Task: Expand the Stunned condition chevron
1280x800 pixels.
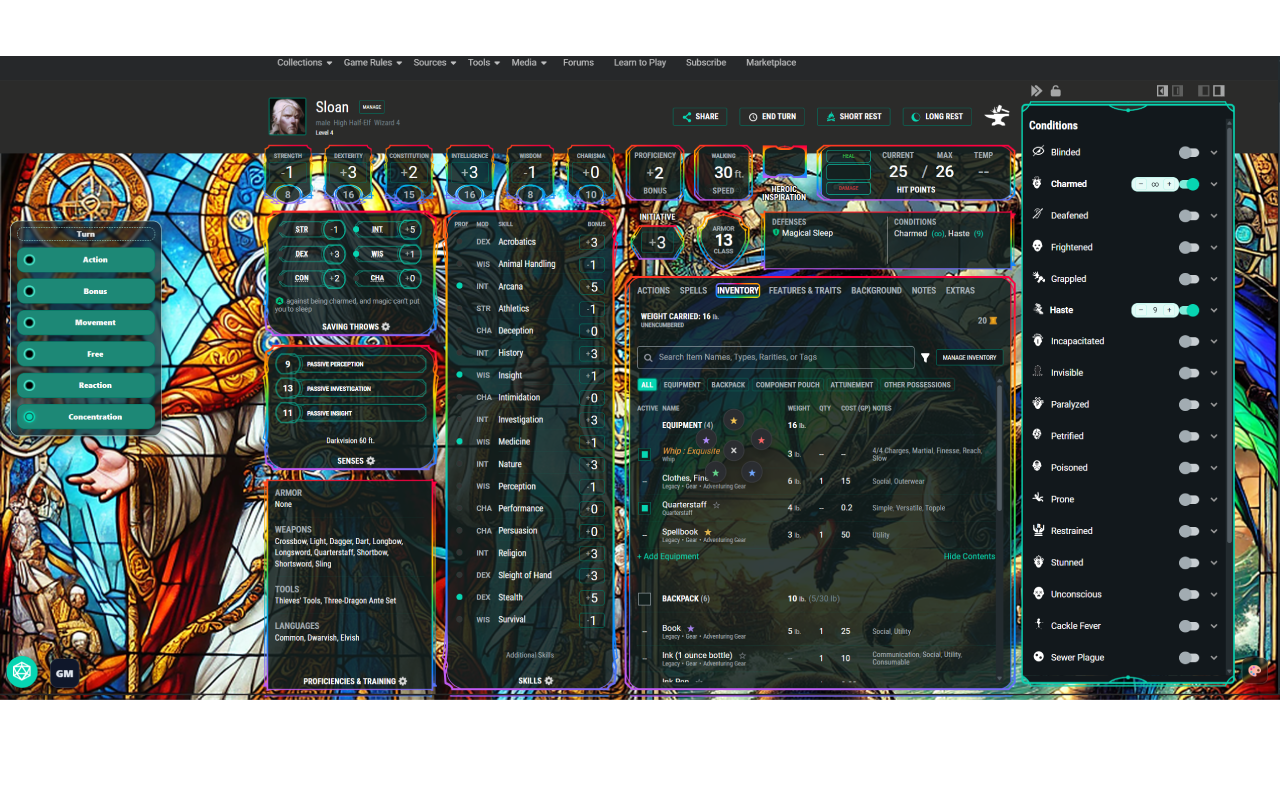Action: tap(1214, 563)
